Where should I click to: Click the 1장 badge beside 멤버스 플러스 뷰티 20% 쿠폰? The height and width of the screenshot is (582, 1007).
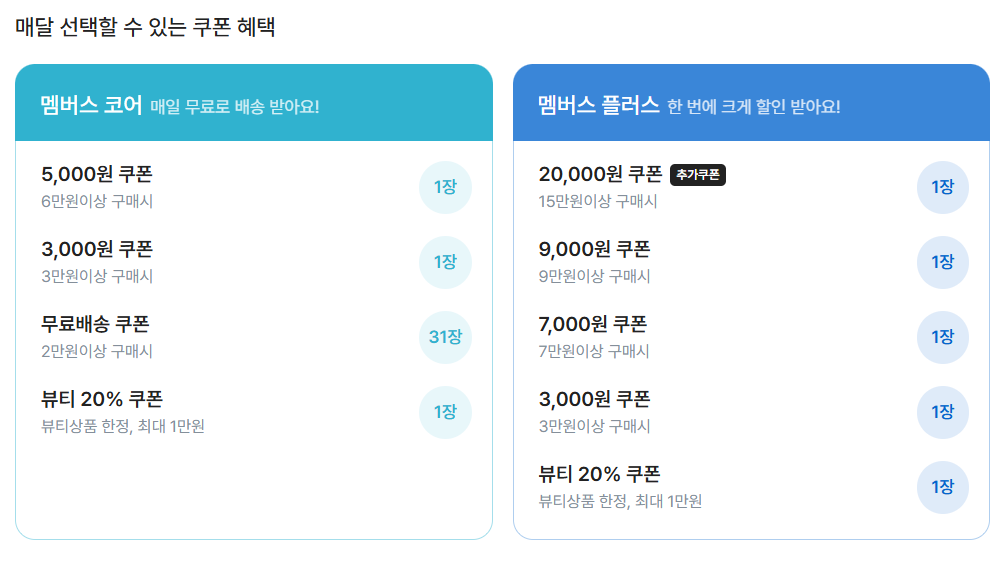point(942,488)
